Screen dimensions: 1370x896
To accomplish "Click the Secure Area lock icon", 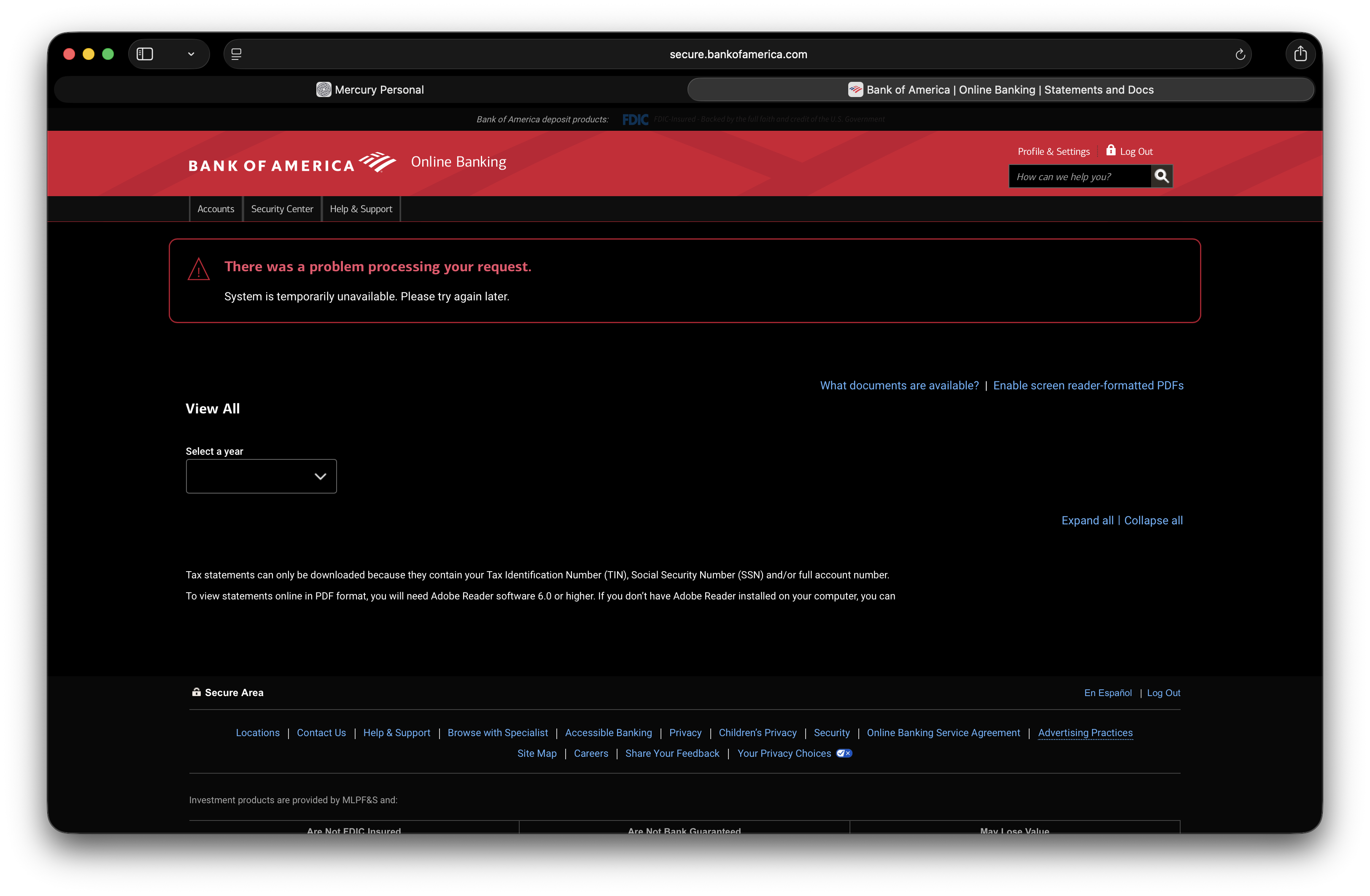I will pyautogui.click(x=196, y=692).
